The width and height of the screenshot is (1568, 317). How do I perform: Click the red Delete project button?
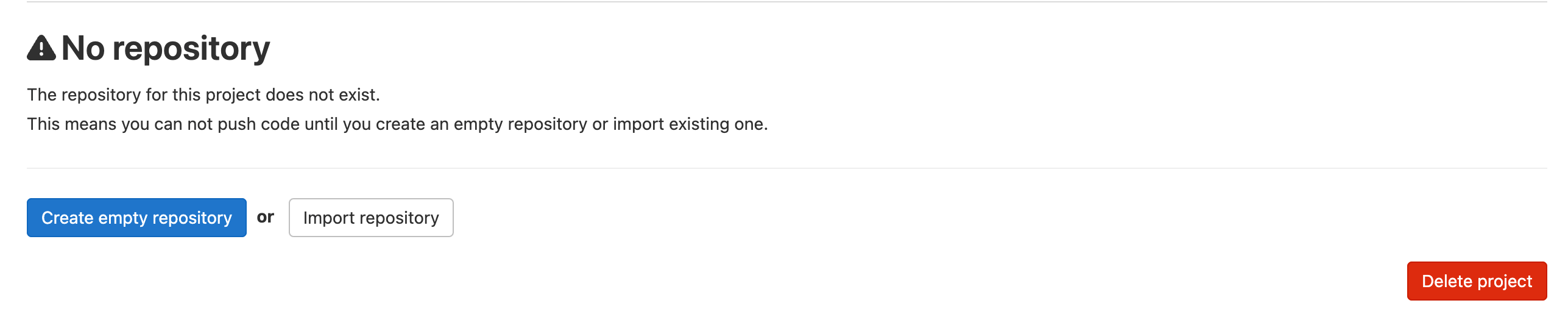(x=1477, y=281)
